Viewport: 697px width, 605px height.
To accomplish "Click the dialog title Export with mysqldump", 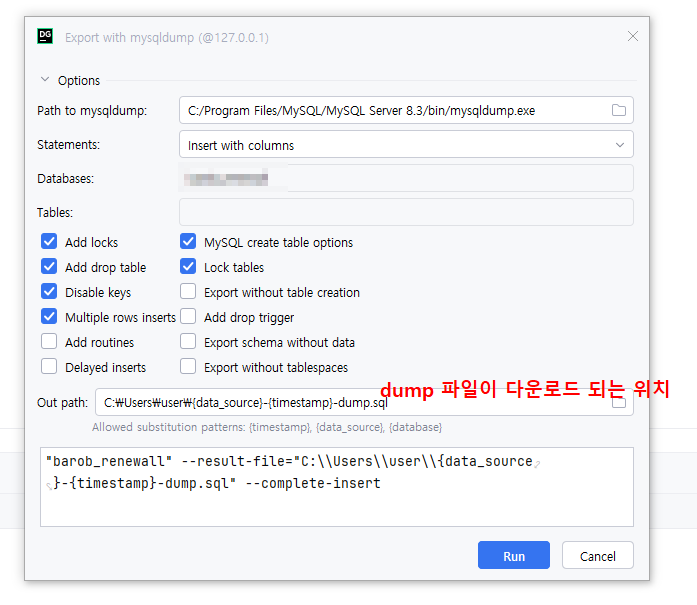I will (167, 37).
